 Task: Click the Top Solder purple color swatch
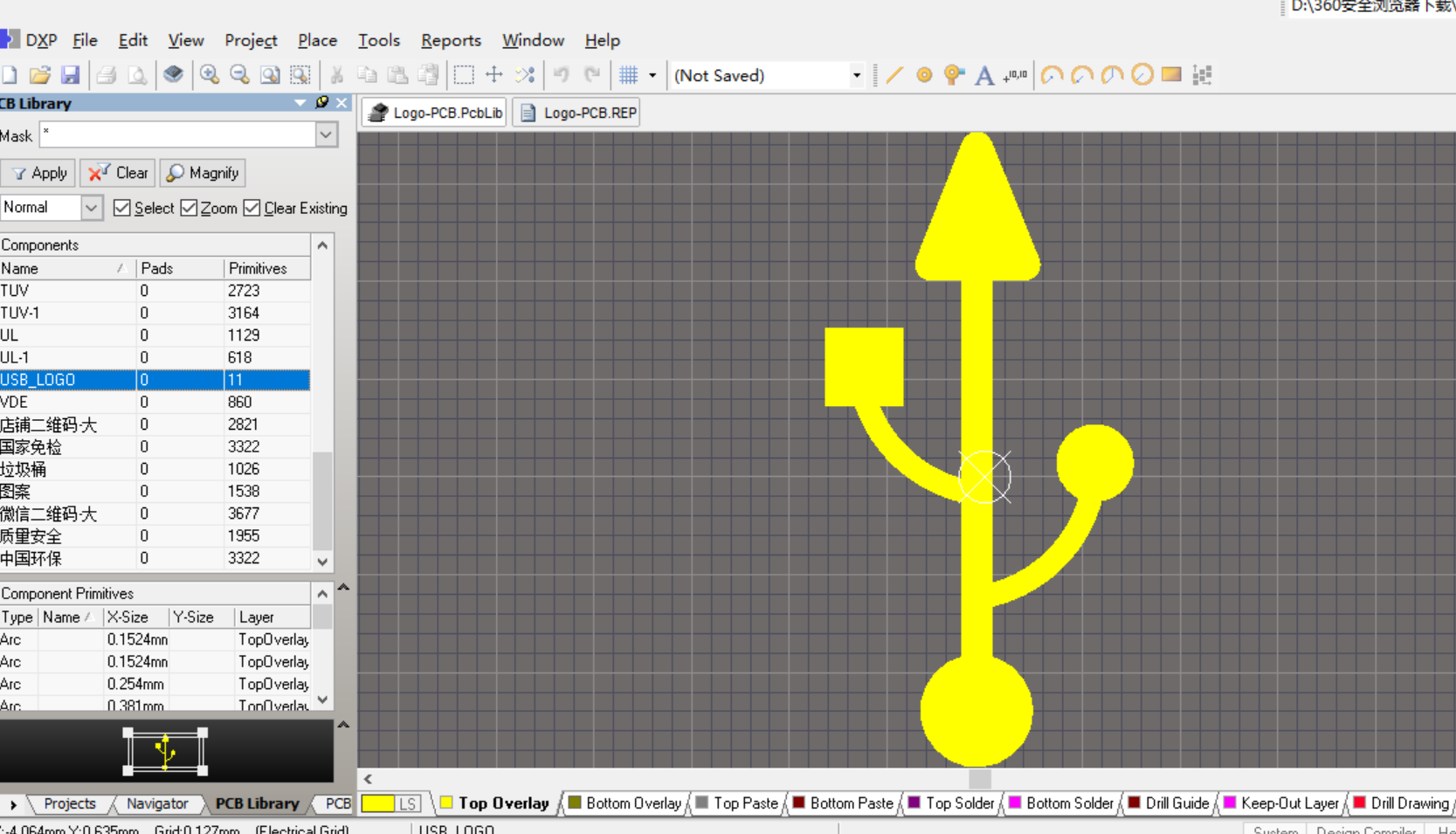click(x=914, y=803)
